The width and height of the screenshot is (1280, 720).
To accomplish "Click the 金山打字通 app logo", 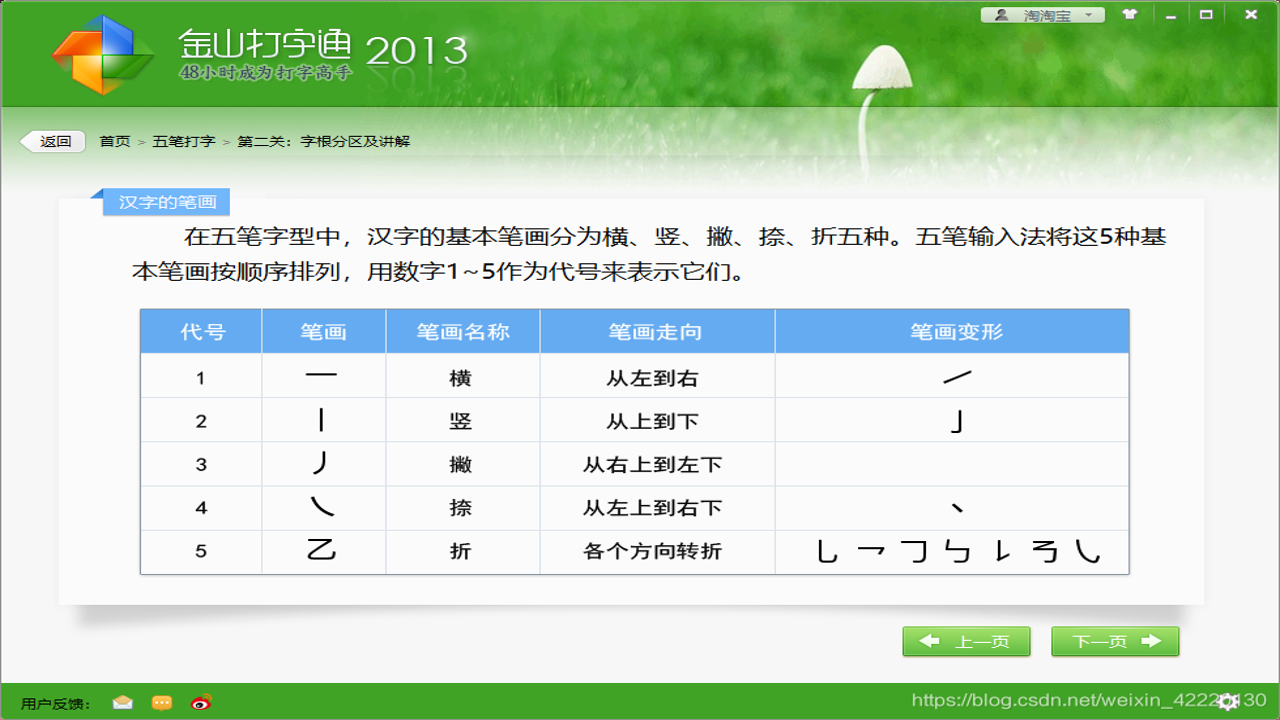I will [x=103, y=55].
